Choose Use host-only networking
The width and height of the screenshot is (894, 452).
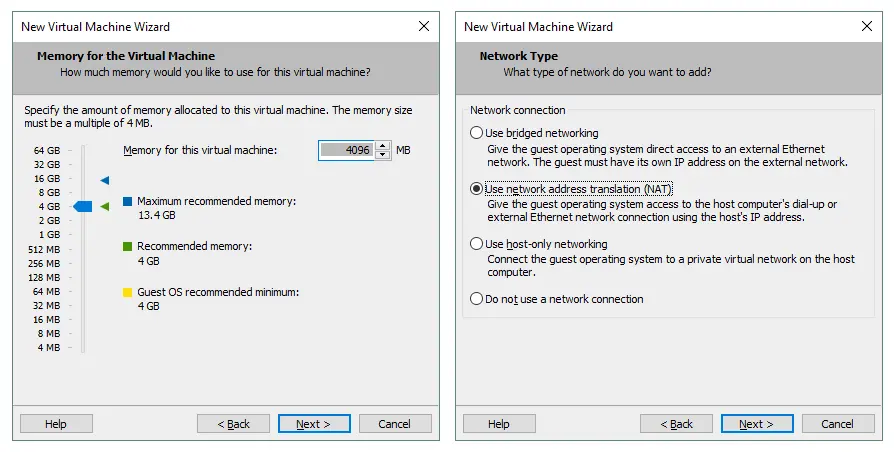click(x=476, y=244)
